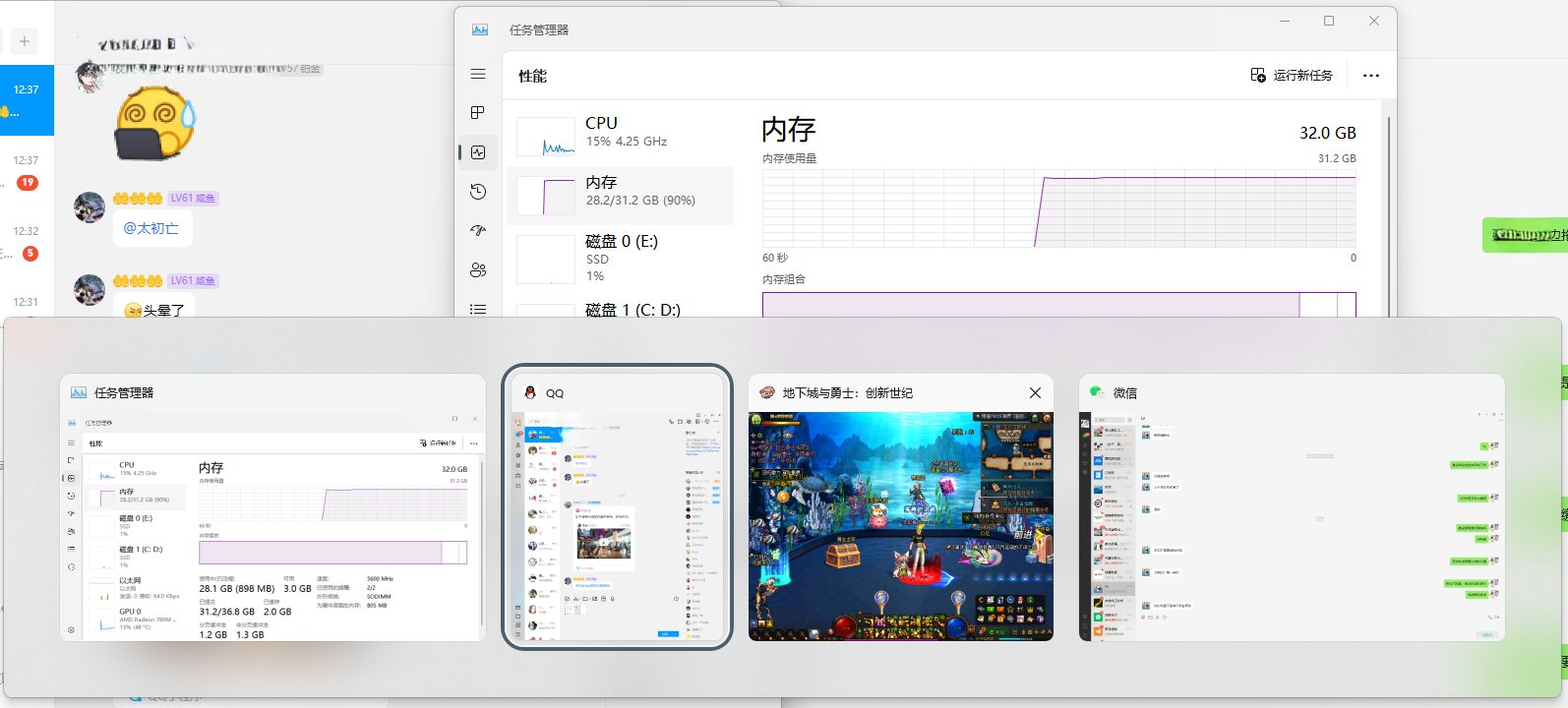Select Performance page icon in Task Manager sidebar

478,152
